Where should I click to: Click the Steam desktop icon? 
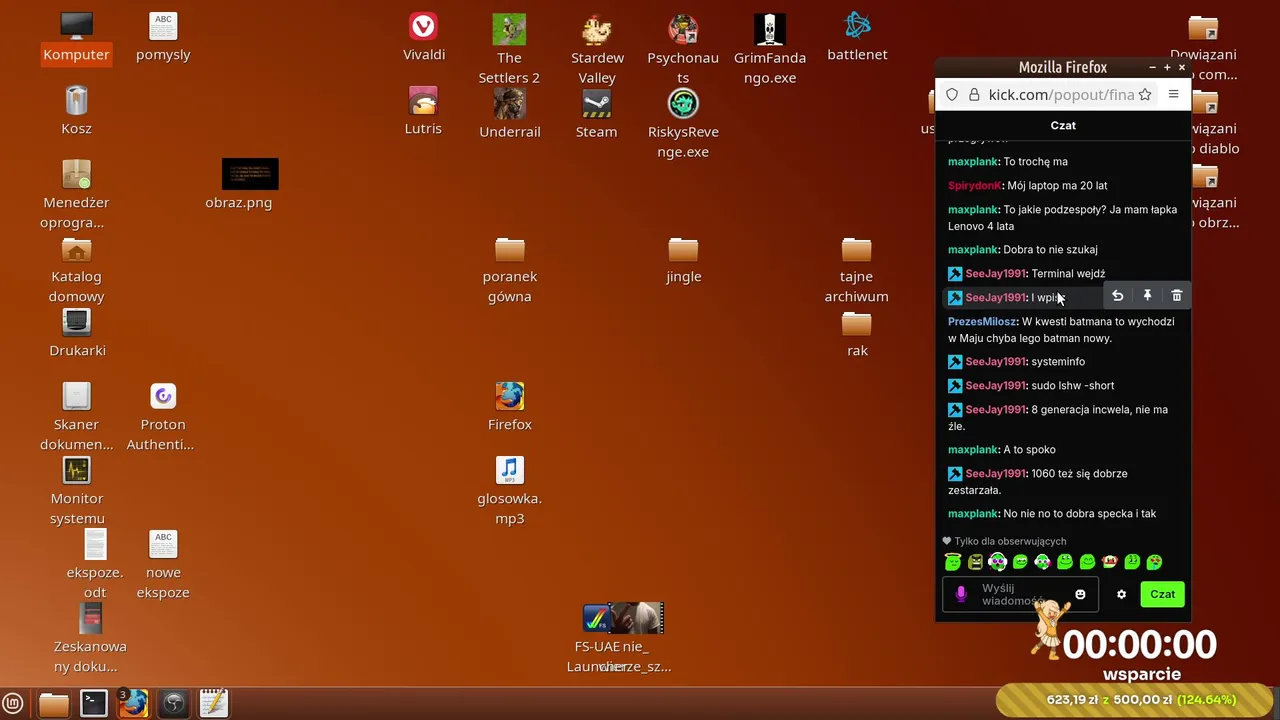pos(596,113)
